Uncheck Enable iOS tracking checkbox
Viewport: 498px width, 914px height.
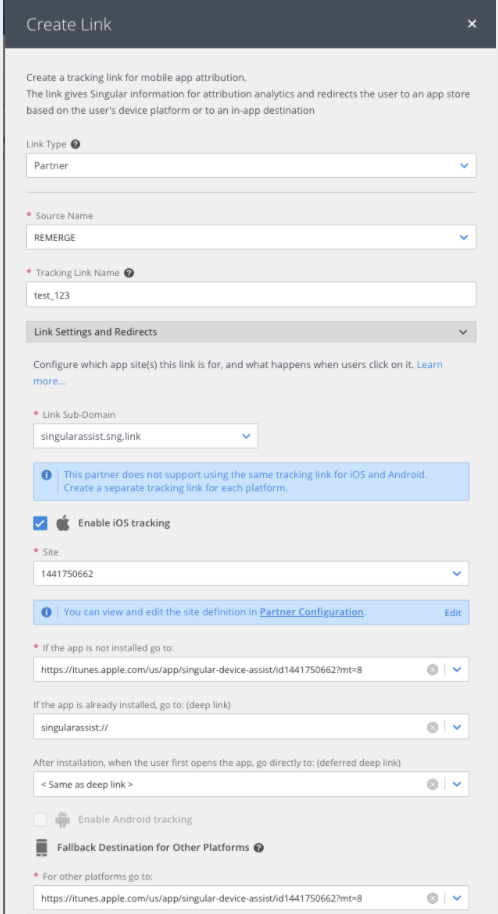(x=40, y=523)
